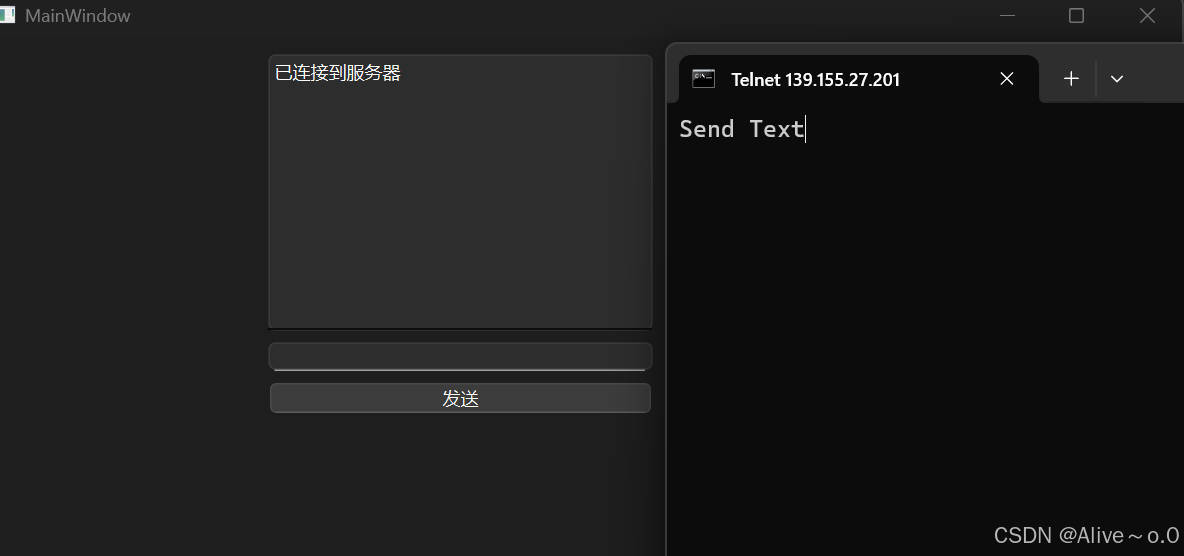Open a new terminal tab with plus icon
Viewport: 1184px width, 556px height.
point(1071,79)
